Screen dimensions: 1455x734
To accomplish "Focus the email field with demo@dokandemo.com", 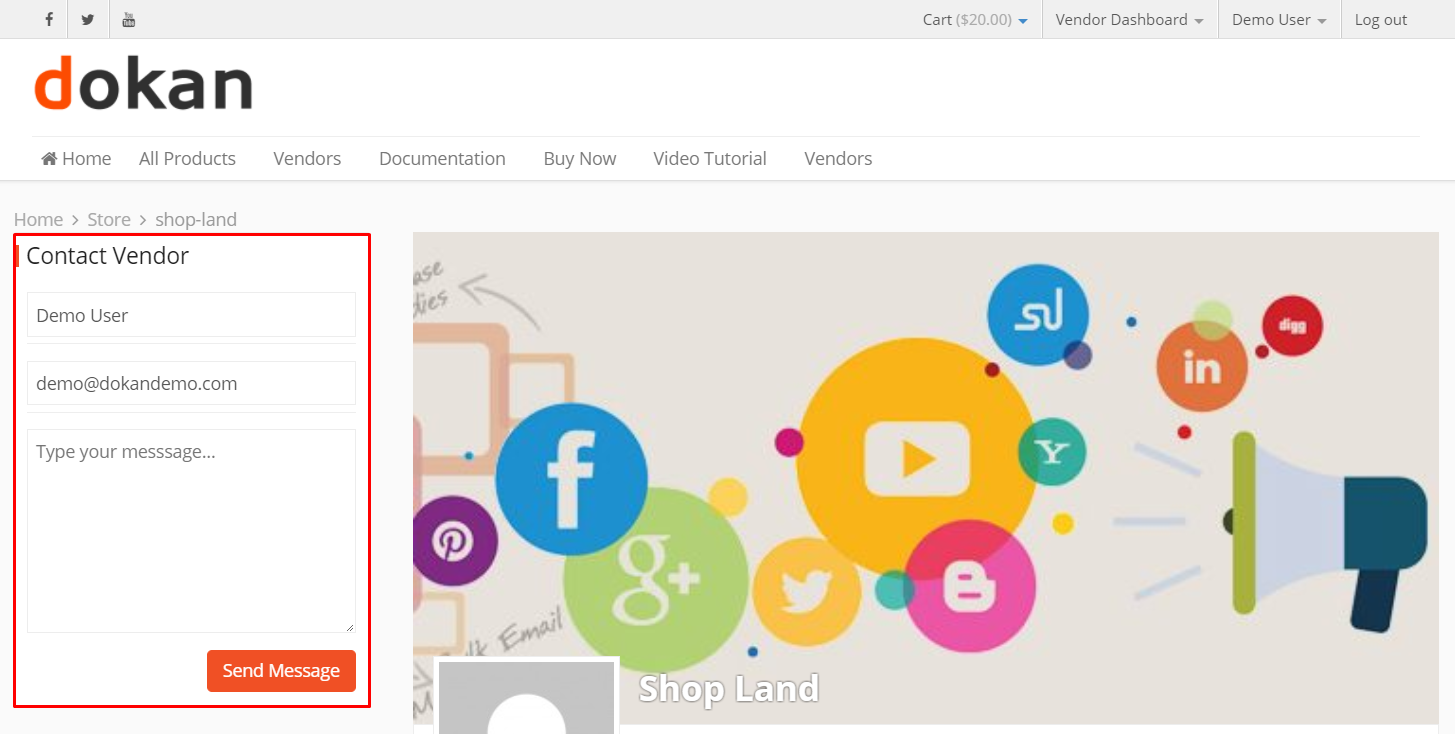I will (x=191, y=383).
